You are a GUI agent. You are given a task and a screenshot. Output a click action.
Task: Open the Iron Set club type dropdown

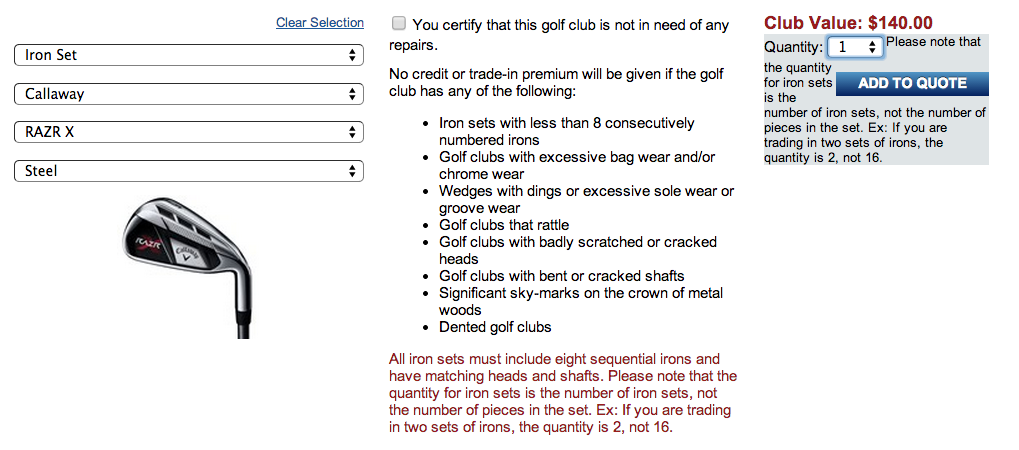coord(188,55)
